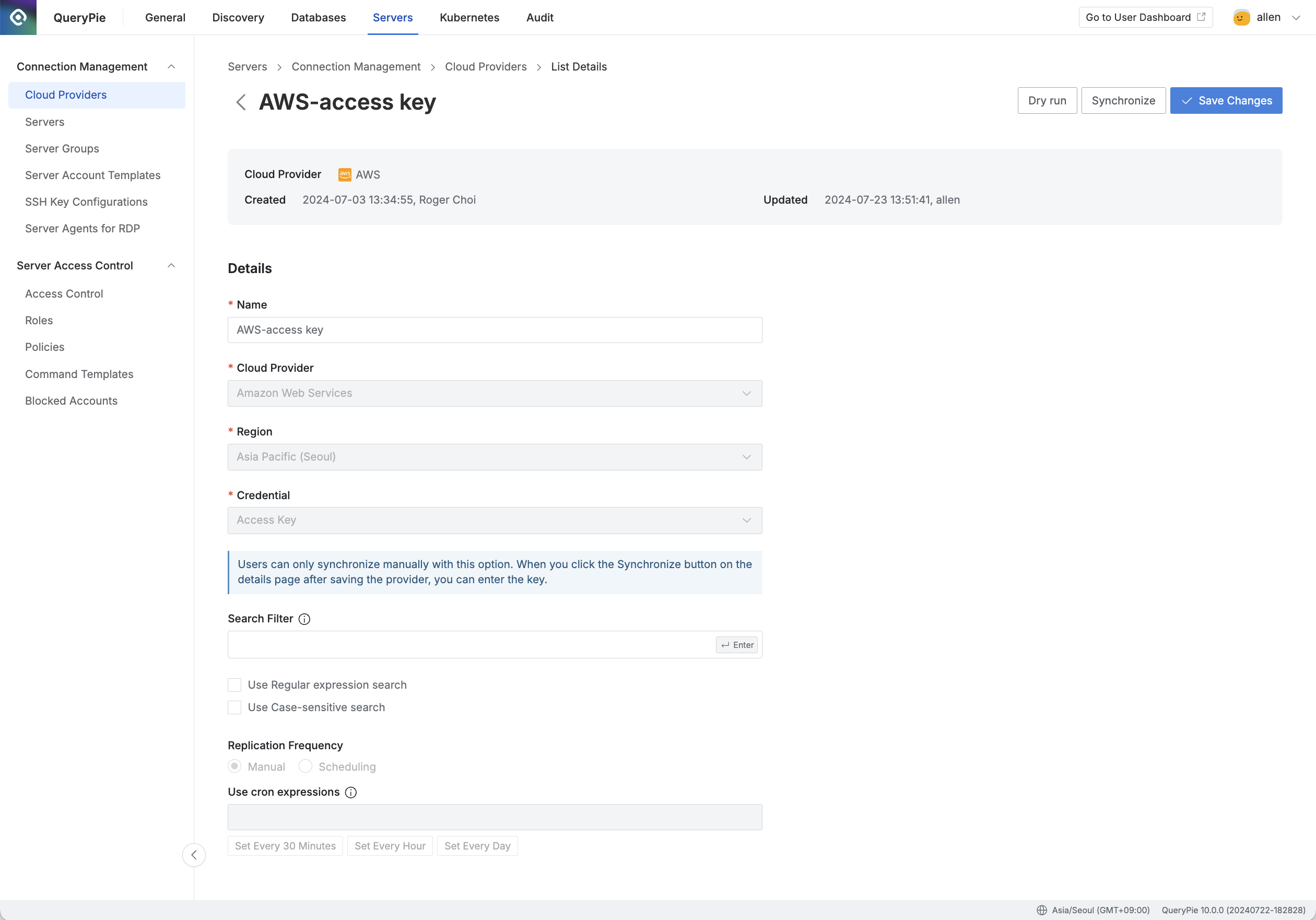The height and width of the screenshot is (920, 1316).
Task: Select Cloud Providers in sidebar
Action: click(97, 95)
